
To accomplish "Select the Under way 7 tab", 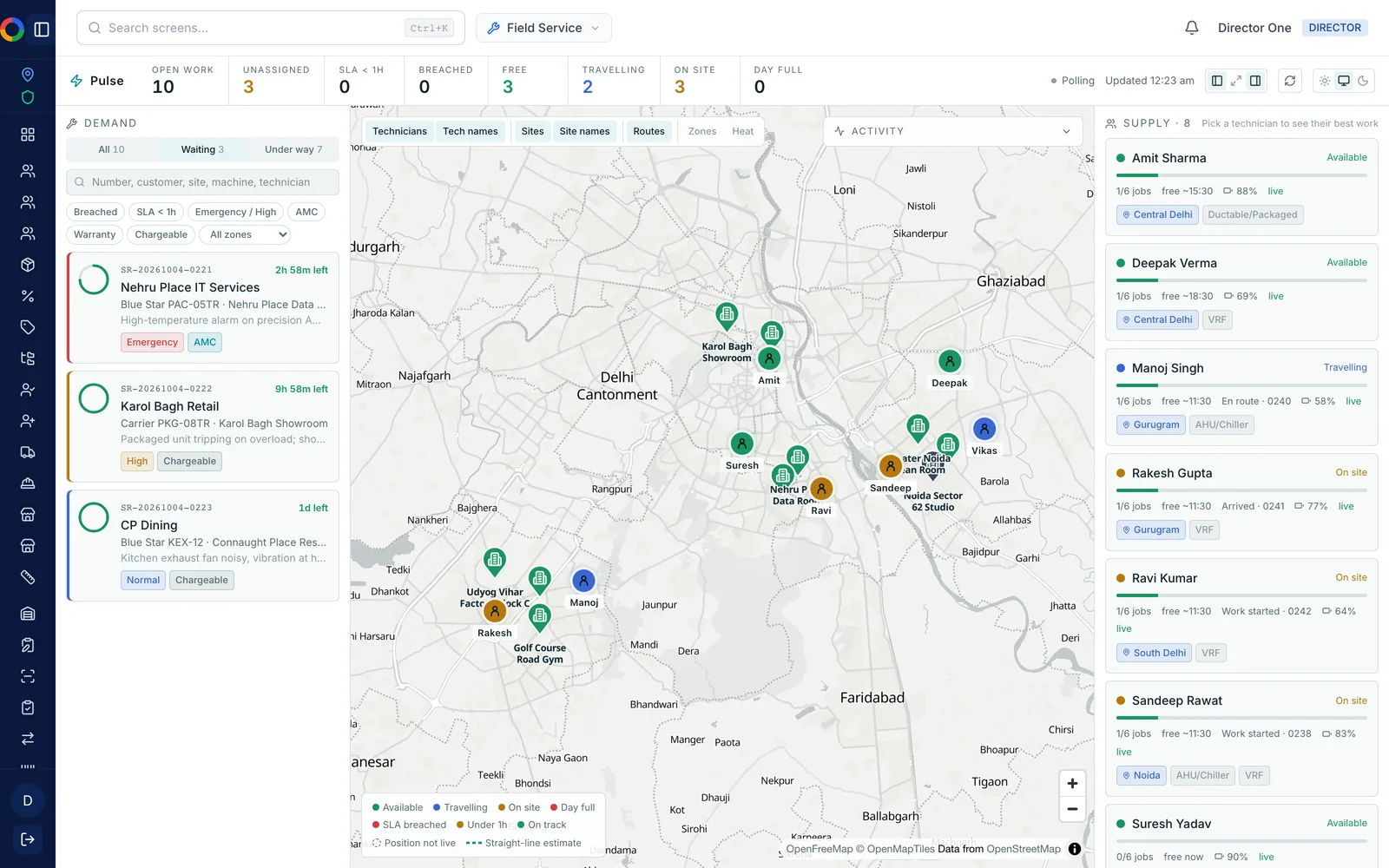I will pyautogui.click(x=293, y=149).
